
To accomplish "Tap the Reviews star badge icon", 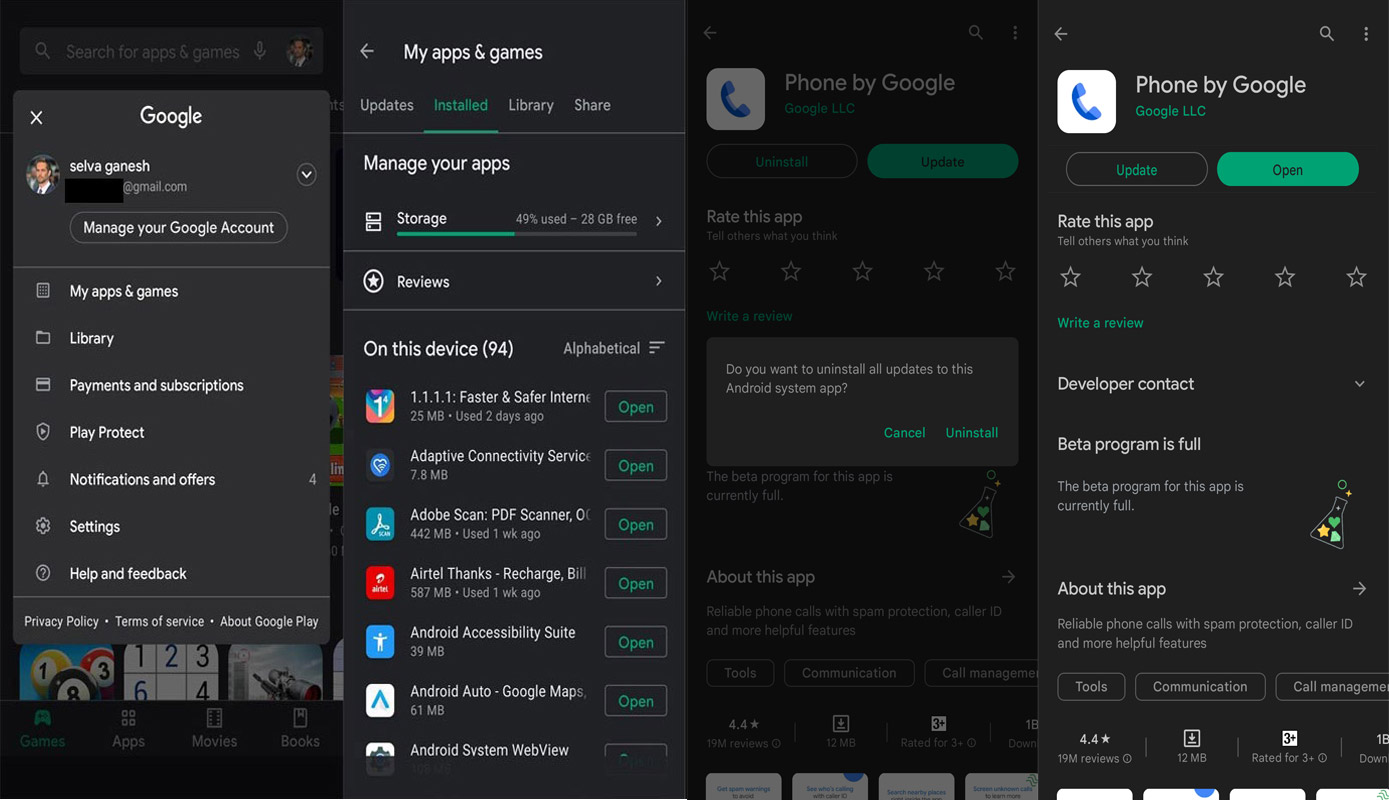I will [x=374, y=281].
